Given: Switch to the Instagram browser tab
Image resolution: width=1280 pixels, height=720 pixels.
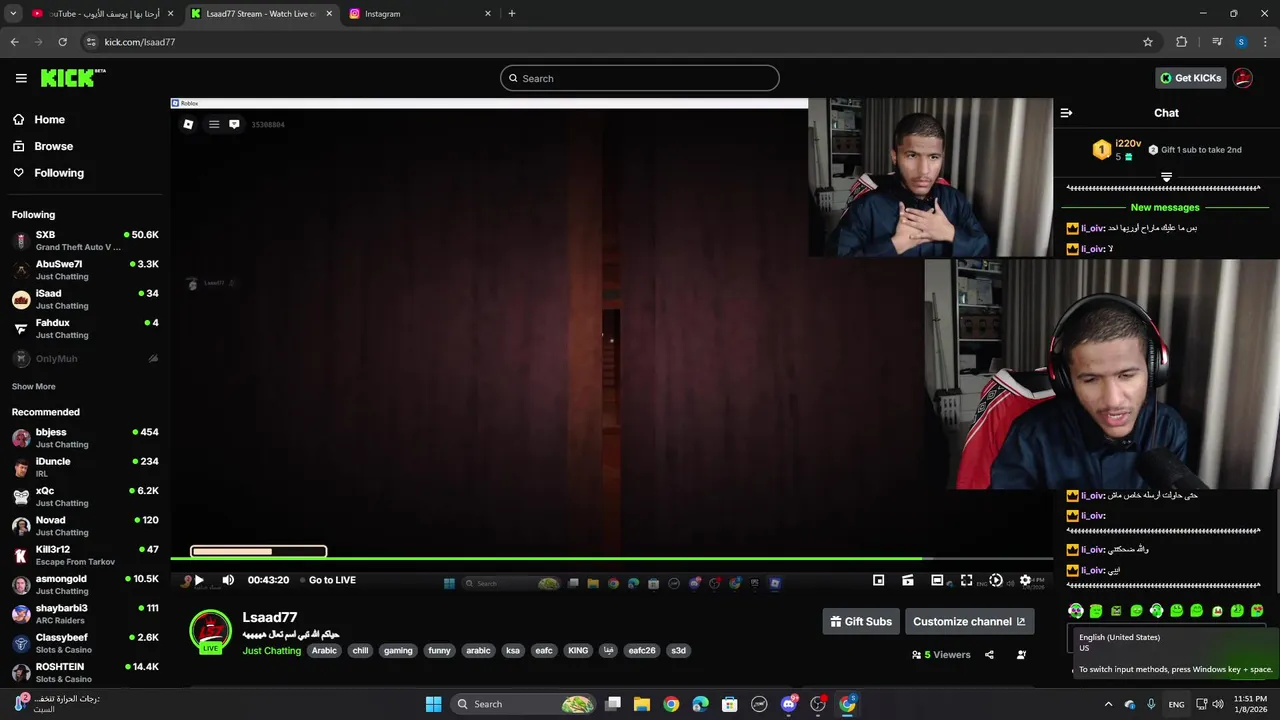Looking at the screenshot, I should [x=420, y=14].
